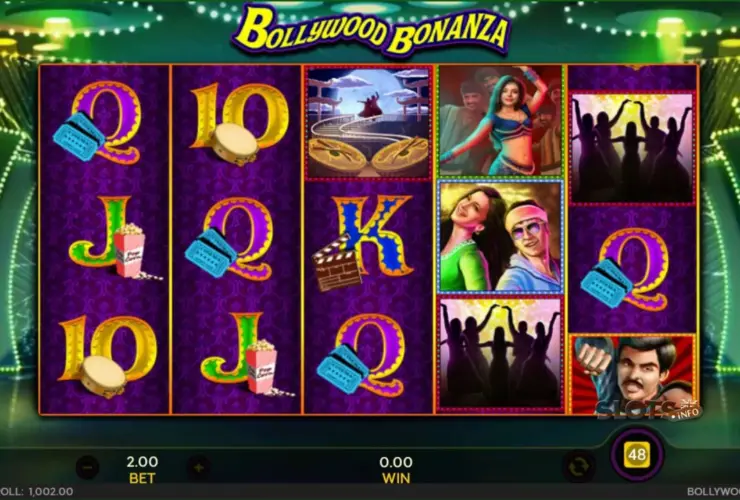Select the couple with sunglasses symbol
740x500 pixels.
[500, 236]
